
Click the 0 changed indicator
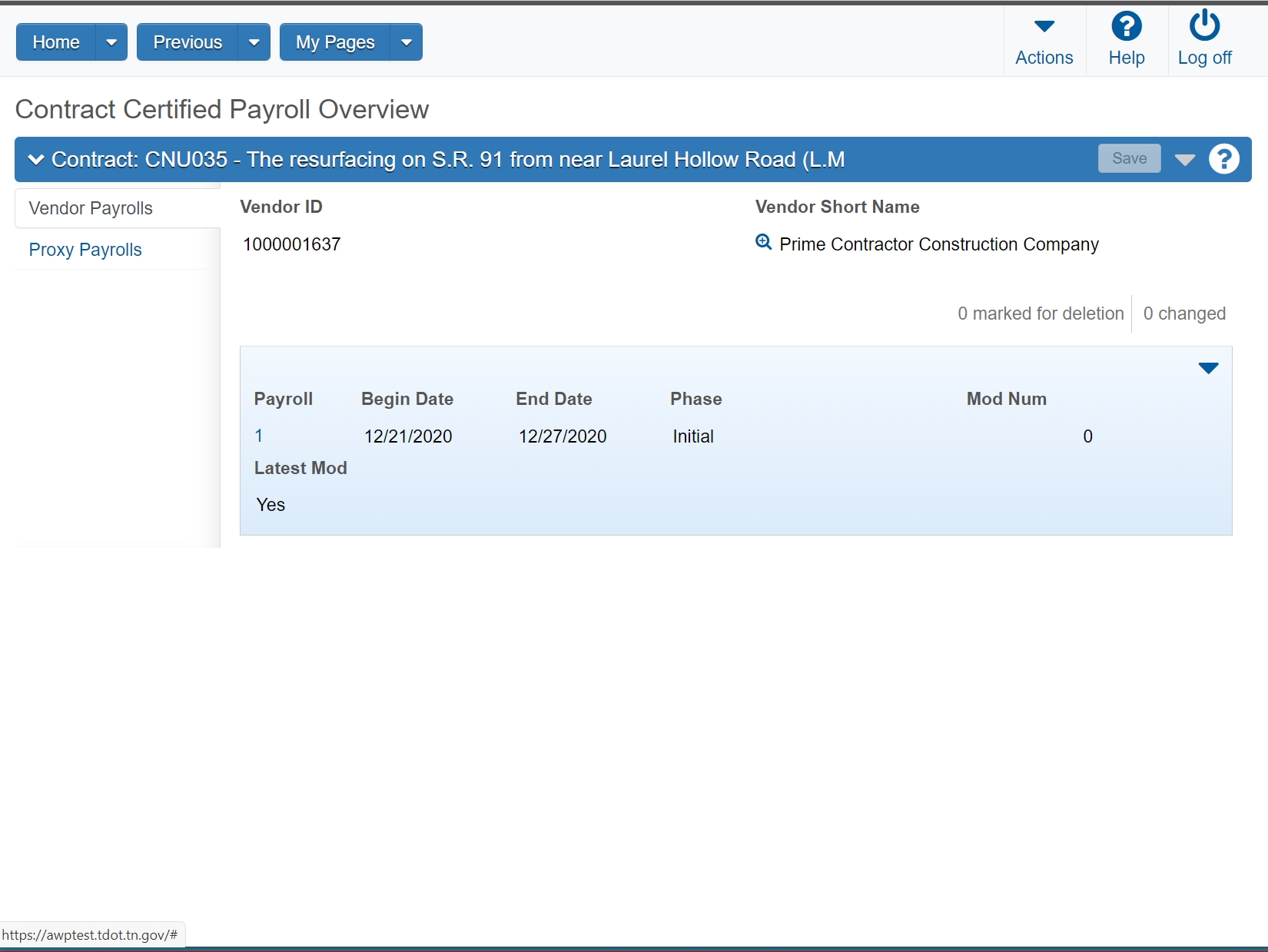tap(1184, 313)
